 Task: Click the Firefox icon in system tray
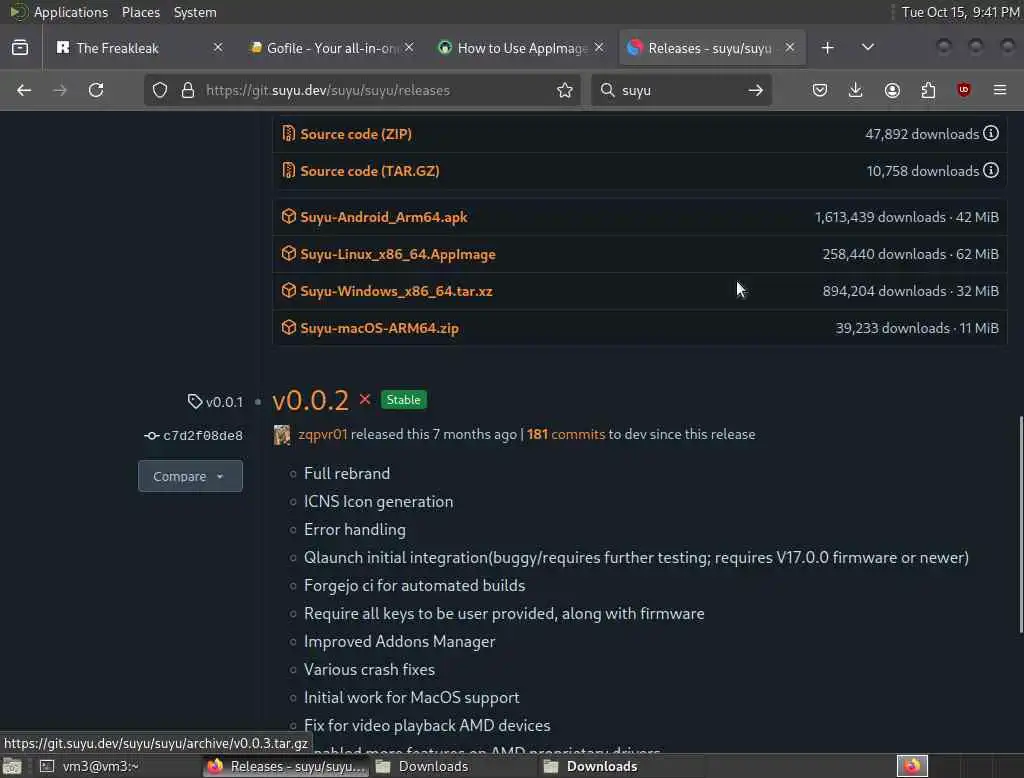click(x=912, y=766)
